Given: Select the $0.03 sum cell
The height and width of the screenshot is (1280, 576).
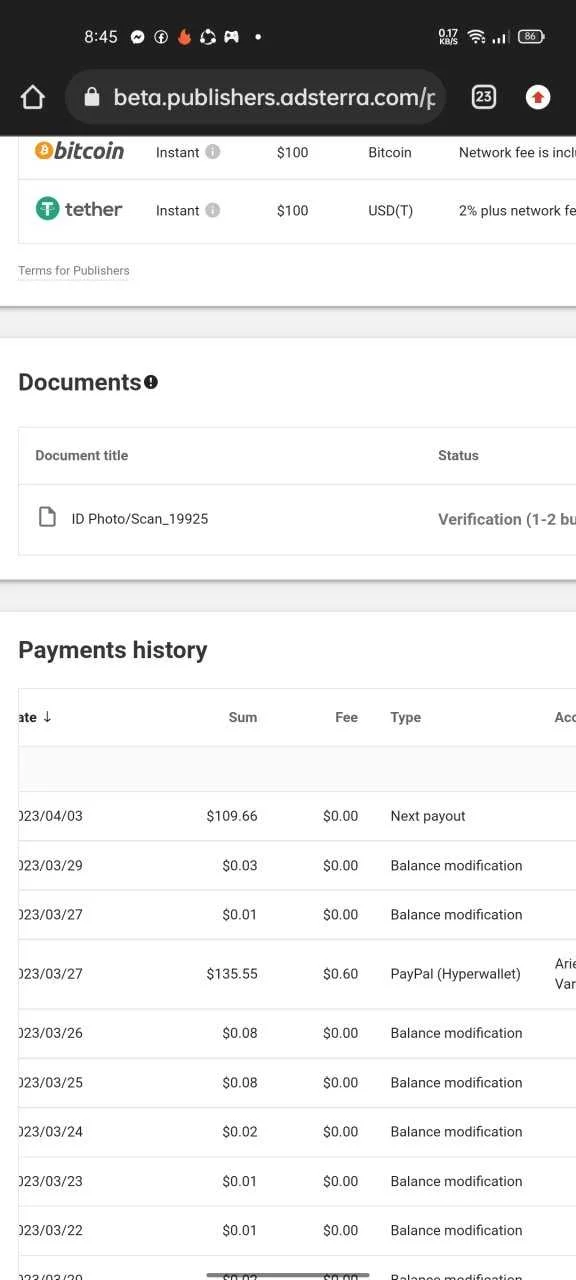Looking at the screenshot, I should [x=240, y=866].
